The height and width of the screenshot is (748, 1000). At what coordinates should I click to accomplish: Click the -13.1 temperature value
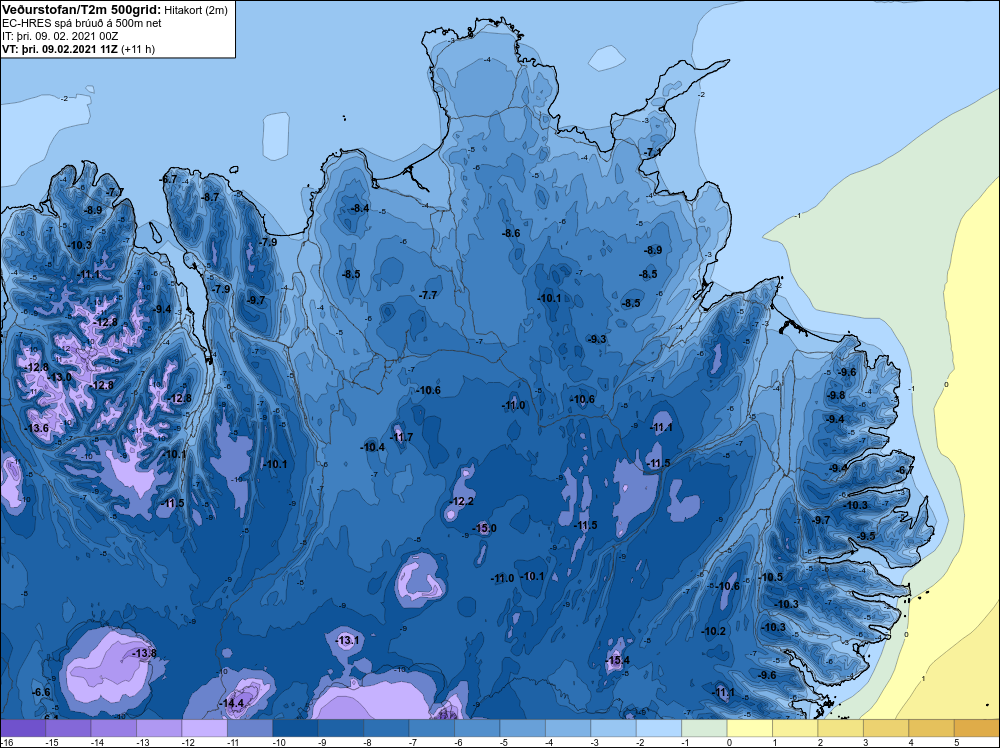348,640
